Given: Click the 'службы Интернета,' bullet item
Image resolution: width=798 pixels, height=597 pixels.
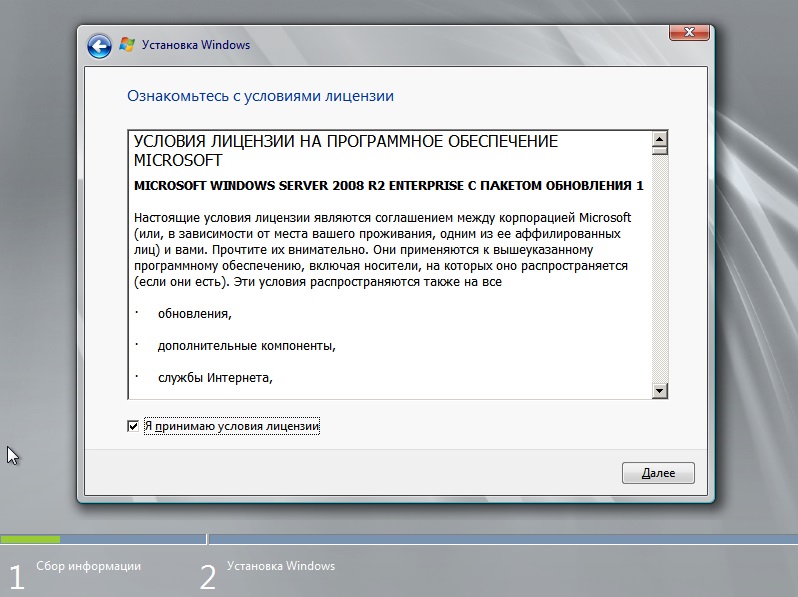Looking at the screenshot, I should (215, 378).
